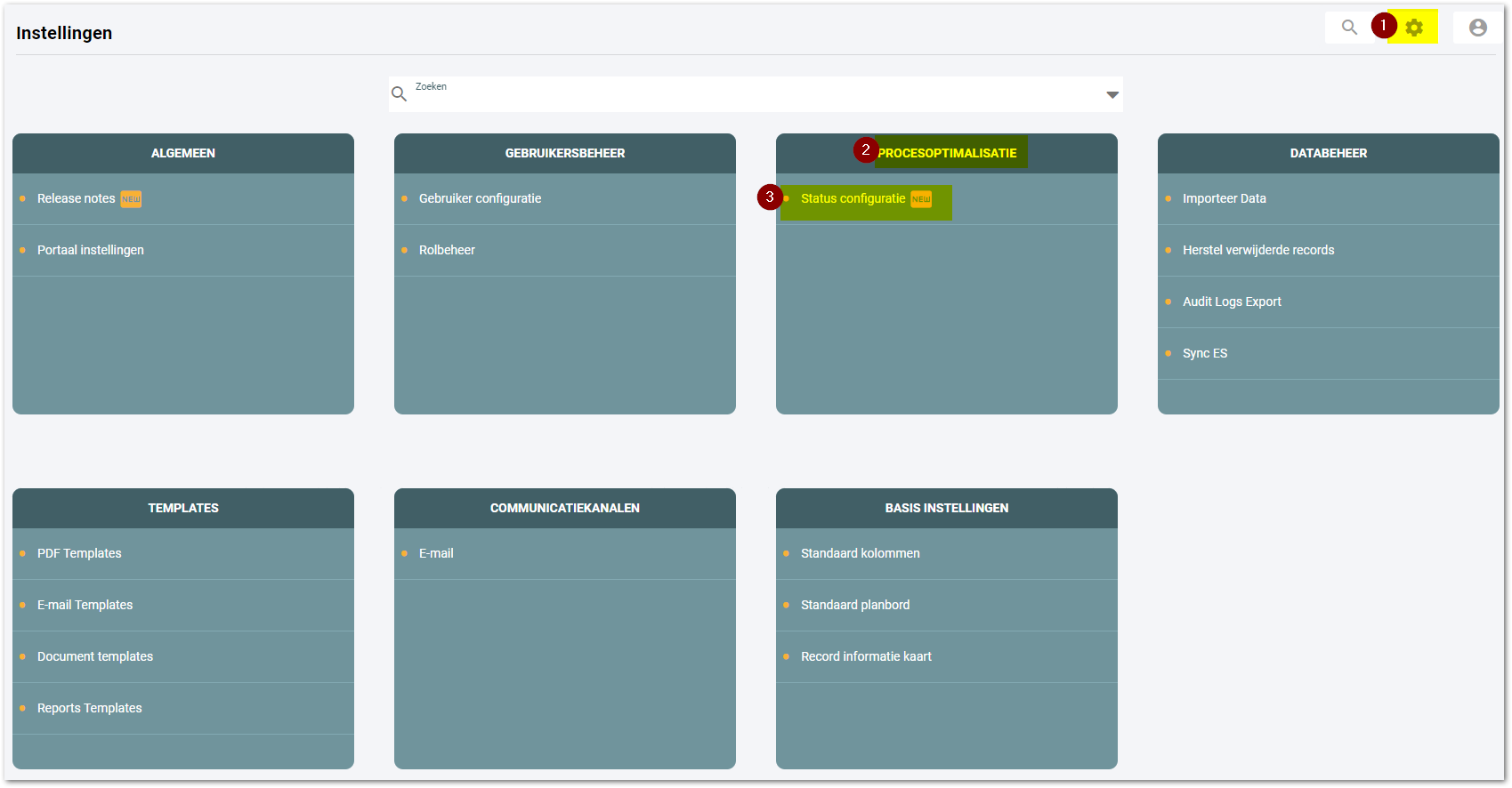Click the TEMPLATES card header
This screenshot has width=1512, height=788.
pyautogui.click(x=183, y=508)
